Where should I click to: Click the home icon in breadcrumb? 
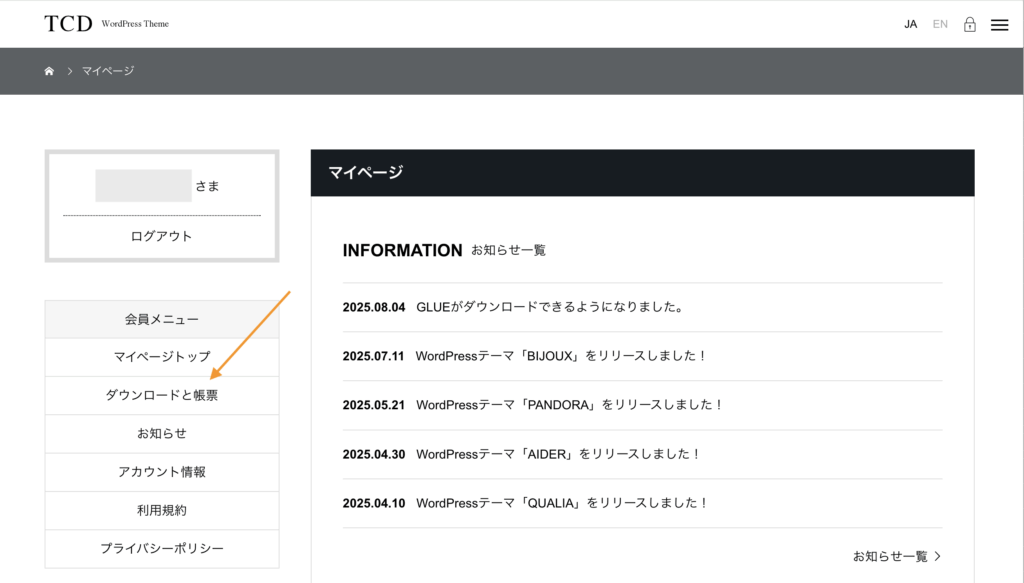(49, 71)
